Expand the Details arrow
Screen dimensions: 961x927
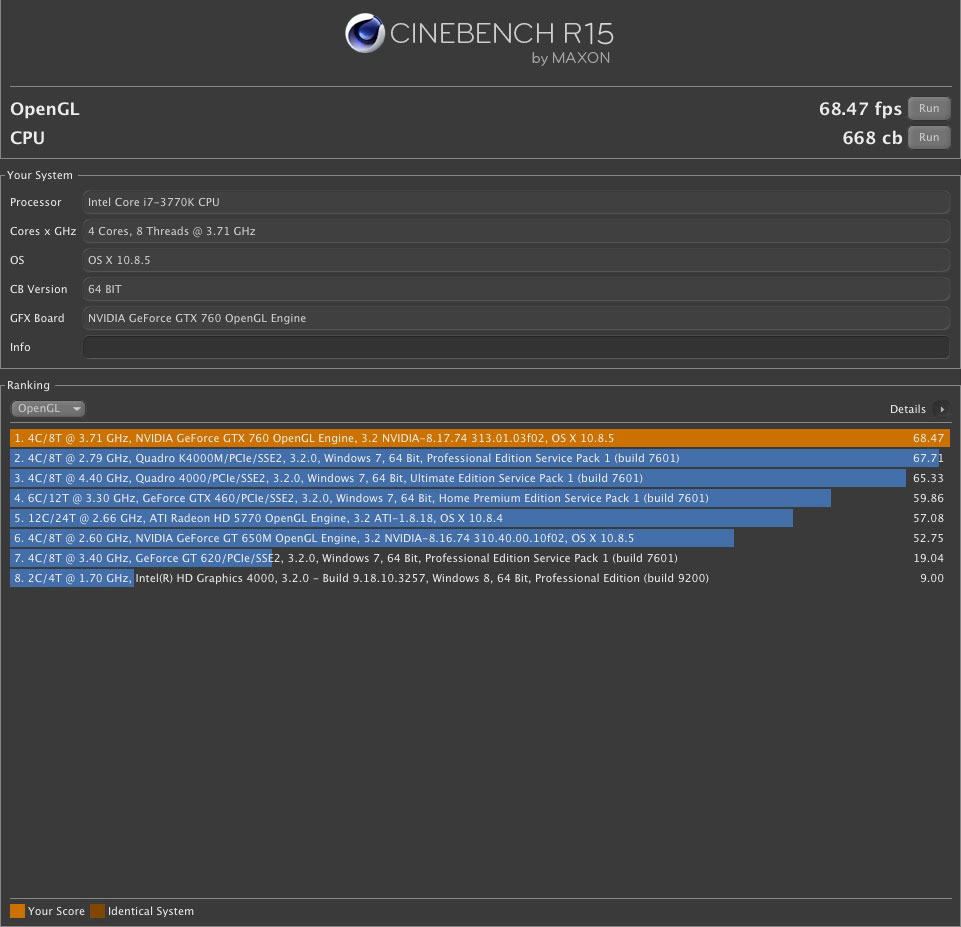click(941, 409)
